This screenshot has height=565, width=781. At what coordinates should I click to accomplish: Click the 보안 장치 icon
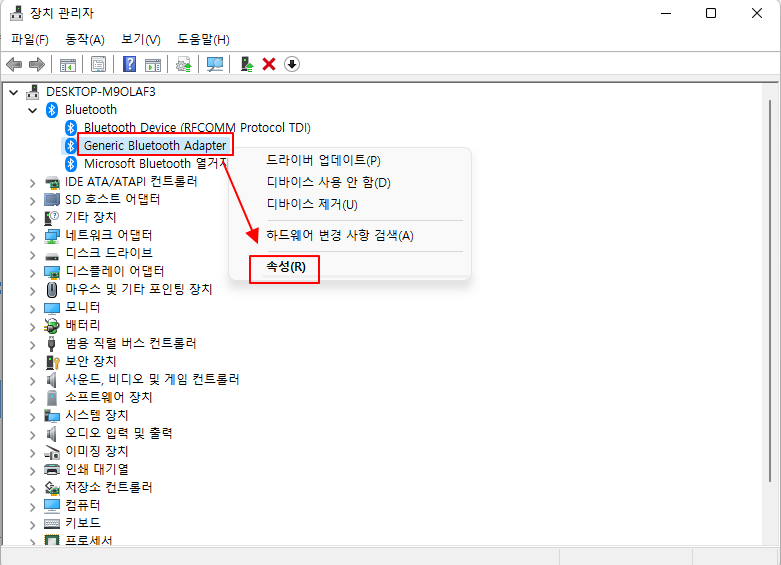point(52,362)
